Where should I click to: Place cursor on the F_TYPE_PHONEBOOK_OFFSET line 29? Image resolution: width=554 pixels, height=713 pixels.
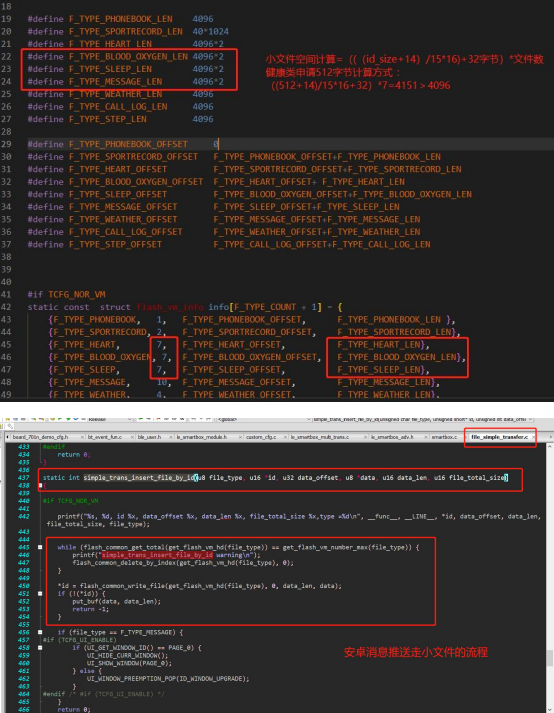[123, 144]
